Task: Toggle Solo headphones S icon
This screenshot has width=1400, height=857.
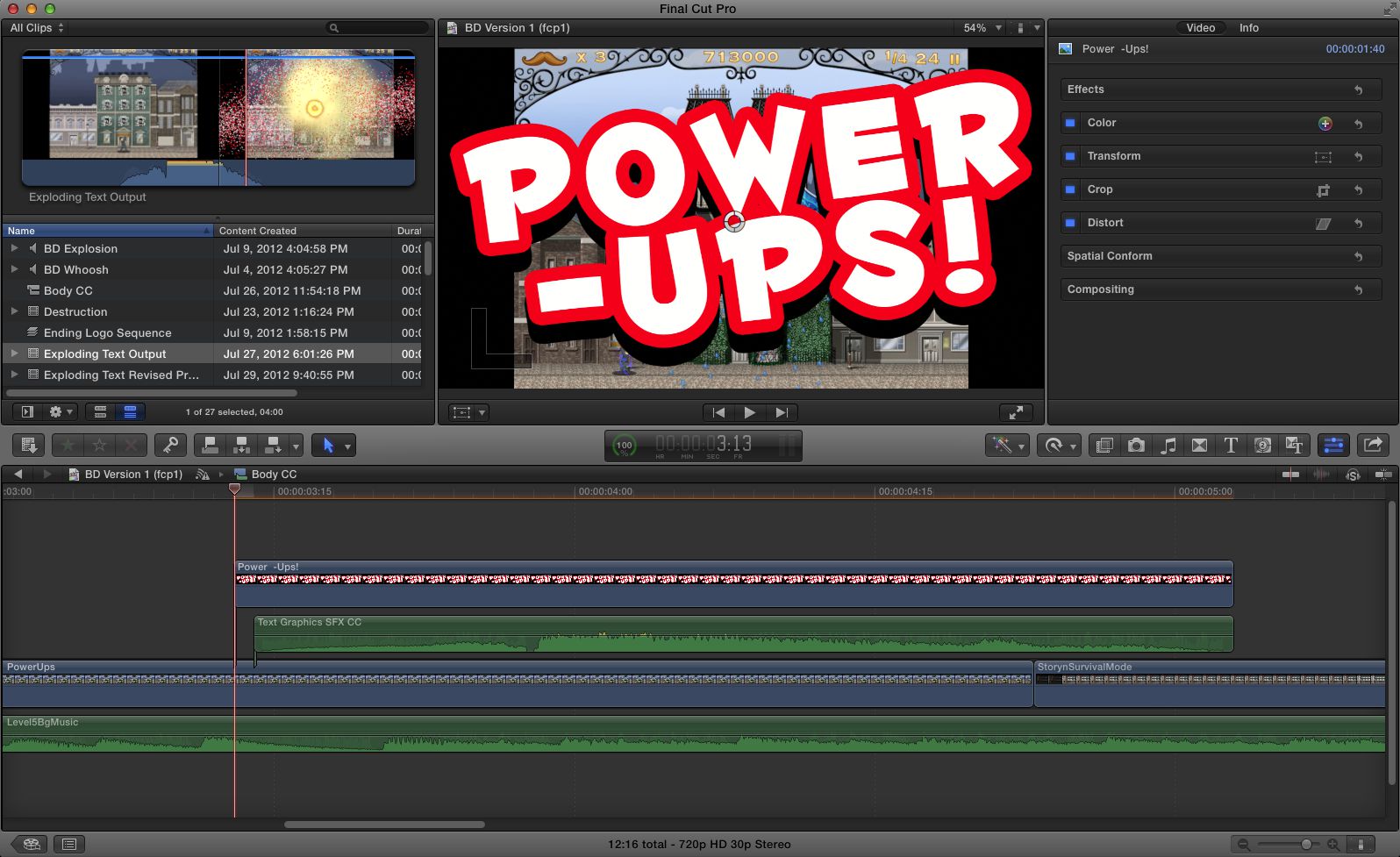Action: click(x=1353, y=475)
